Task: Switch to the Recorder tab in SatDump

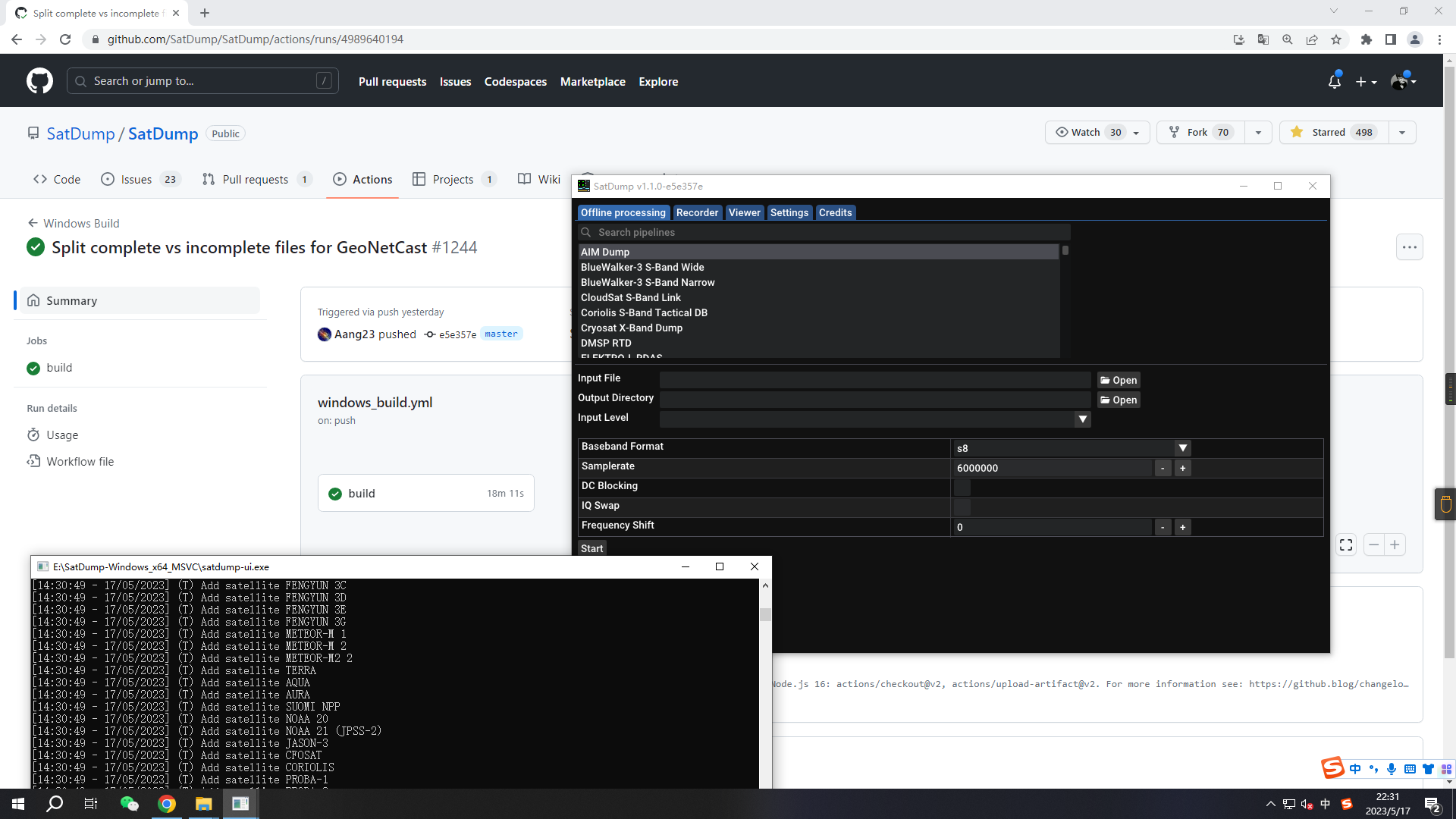Action: point(697,212)
